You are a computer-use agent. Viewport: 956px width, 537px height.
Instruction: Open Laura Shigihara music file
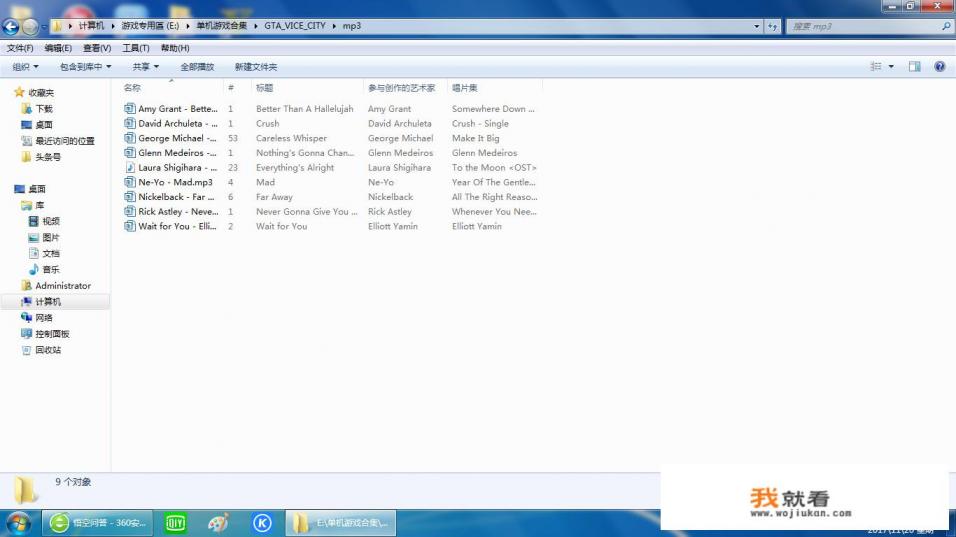[177, 168]
